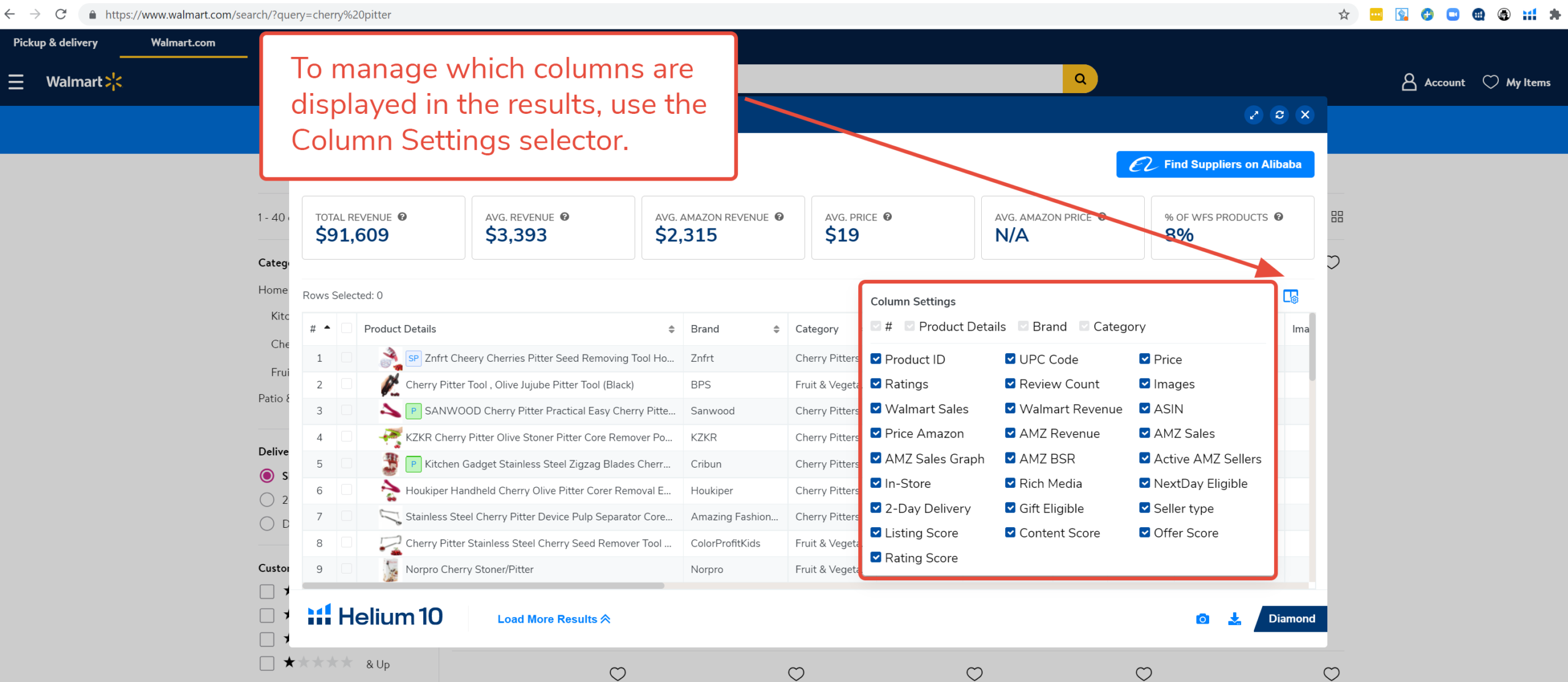
Task: Sort the Brand column
Action: pos(776,329)
